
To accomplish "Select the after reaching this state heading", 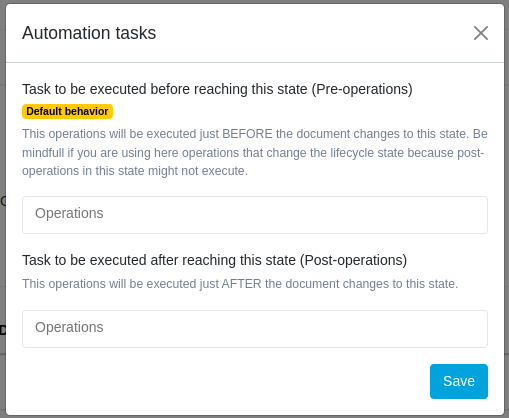I will click(214, 260).
